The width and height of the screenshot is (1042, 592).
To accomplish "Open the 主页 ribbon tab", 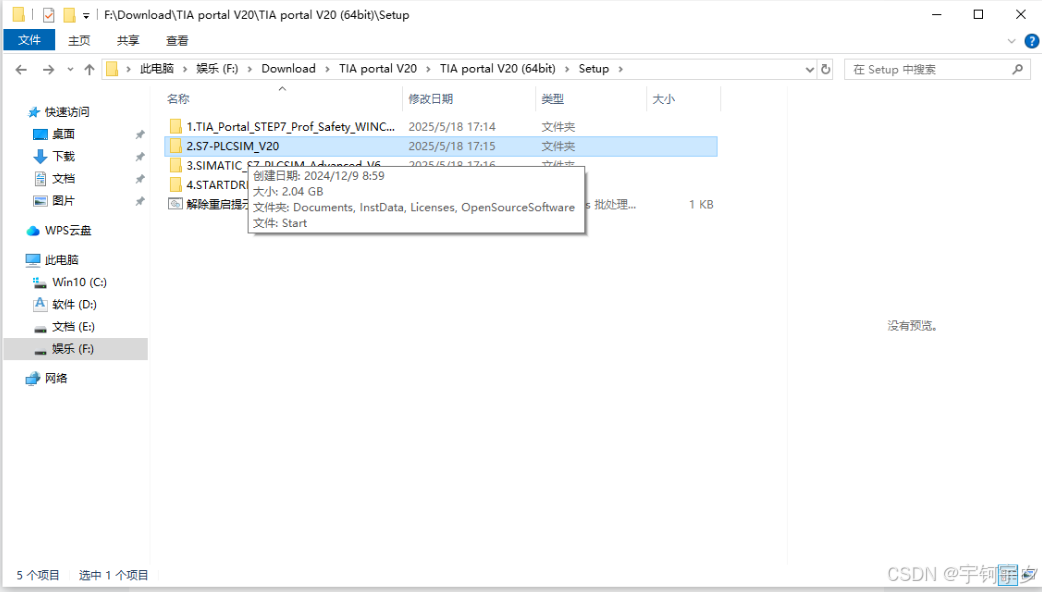I will click(79, 41).
